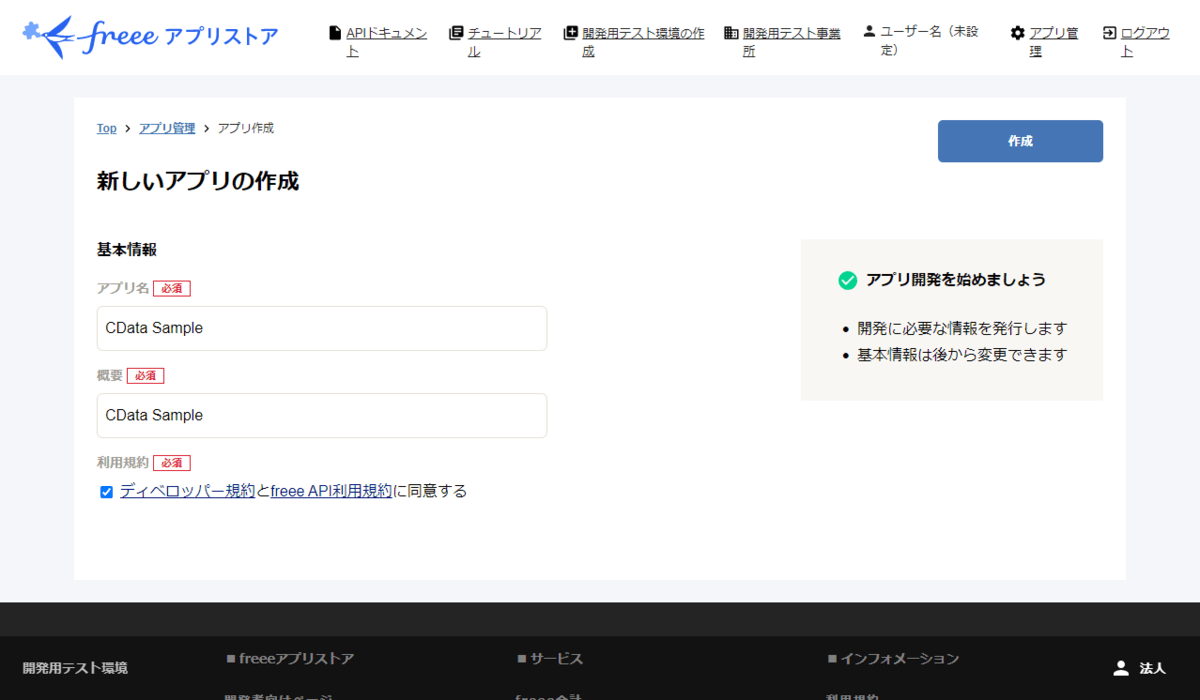This screenshot has height=700, width=1200.
Task: Click the test office building icon
Action: [732, 33]
